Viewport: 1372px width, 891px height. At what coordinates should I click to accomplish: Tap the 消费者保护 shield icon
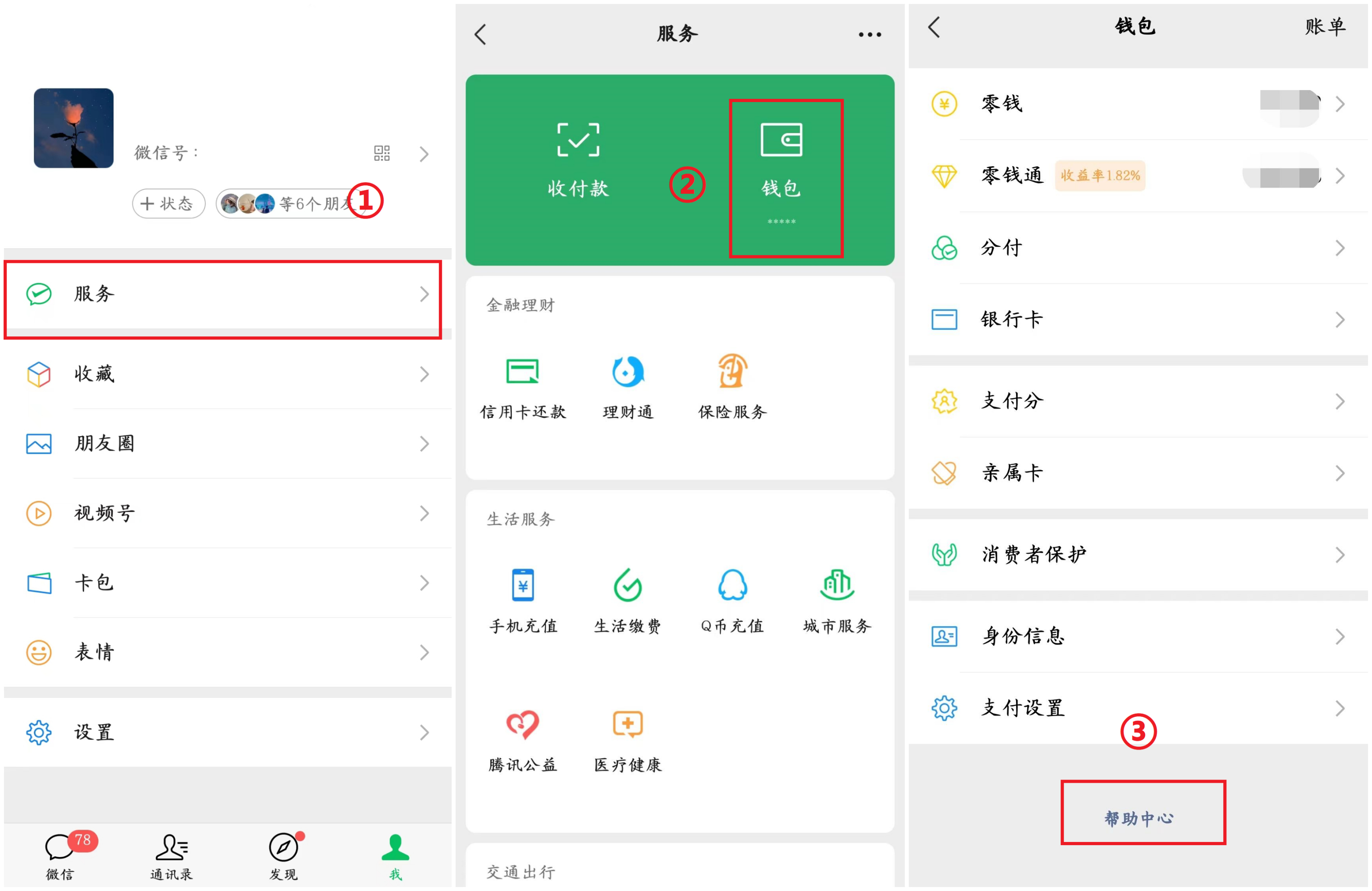tap(944, 556)
